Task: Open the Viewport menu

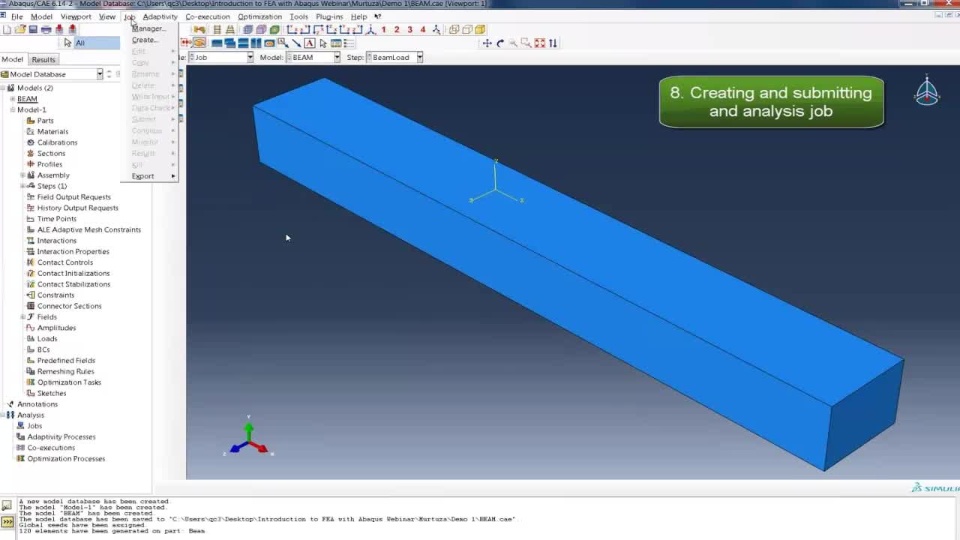Action: coord(76,17)
